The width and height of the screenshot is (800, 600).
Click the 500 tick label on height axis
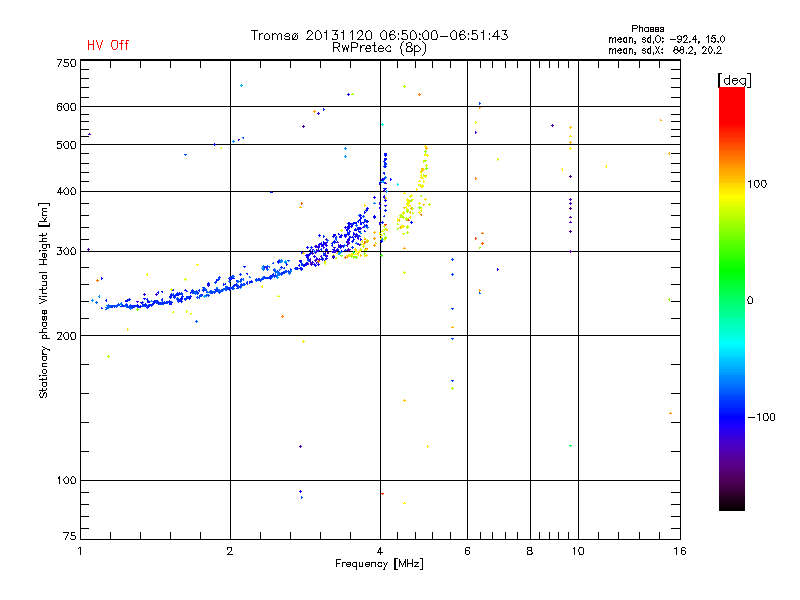coord(66,145)
